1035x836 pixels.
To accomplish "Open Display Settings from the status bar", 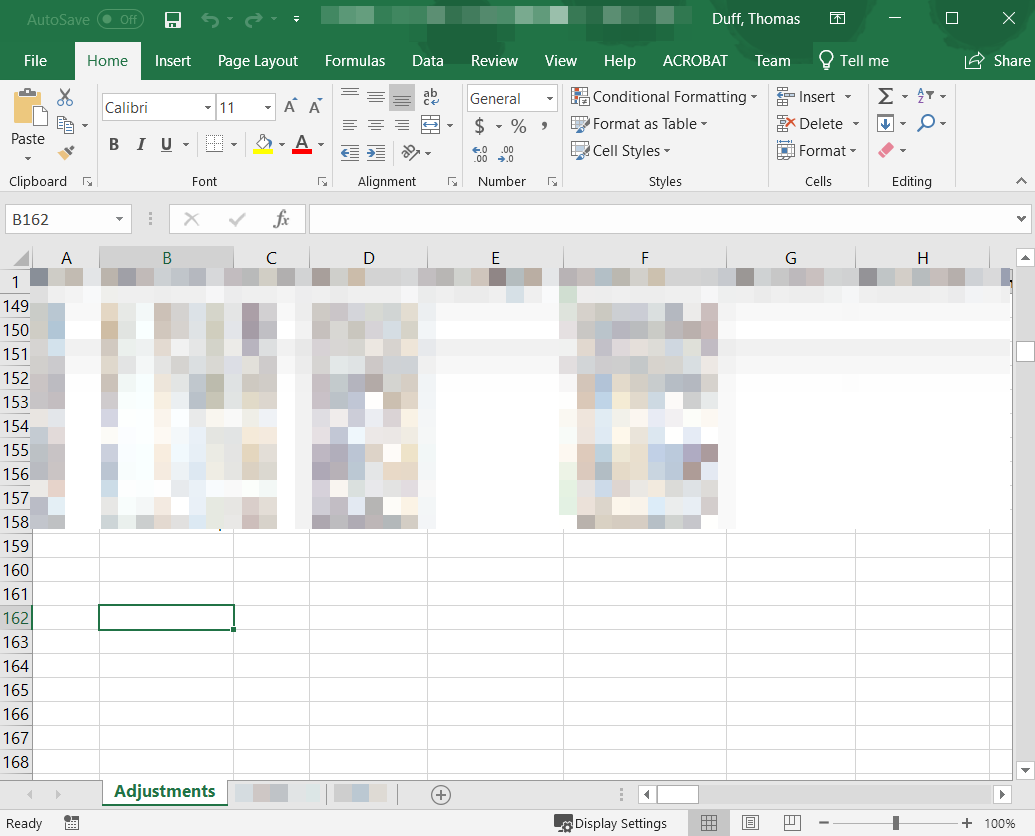I will 612,823.
